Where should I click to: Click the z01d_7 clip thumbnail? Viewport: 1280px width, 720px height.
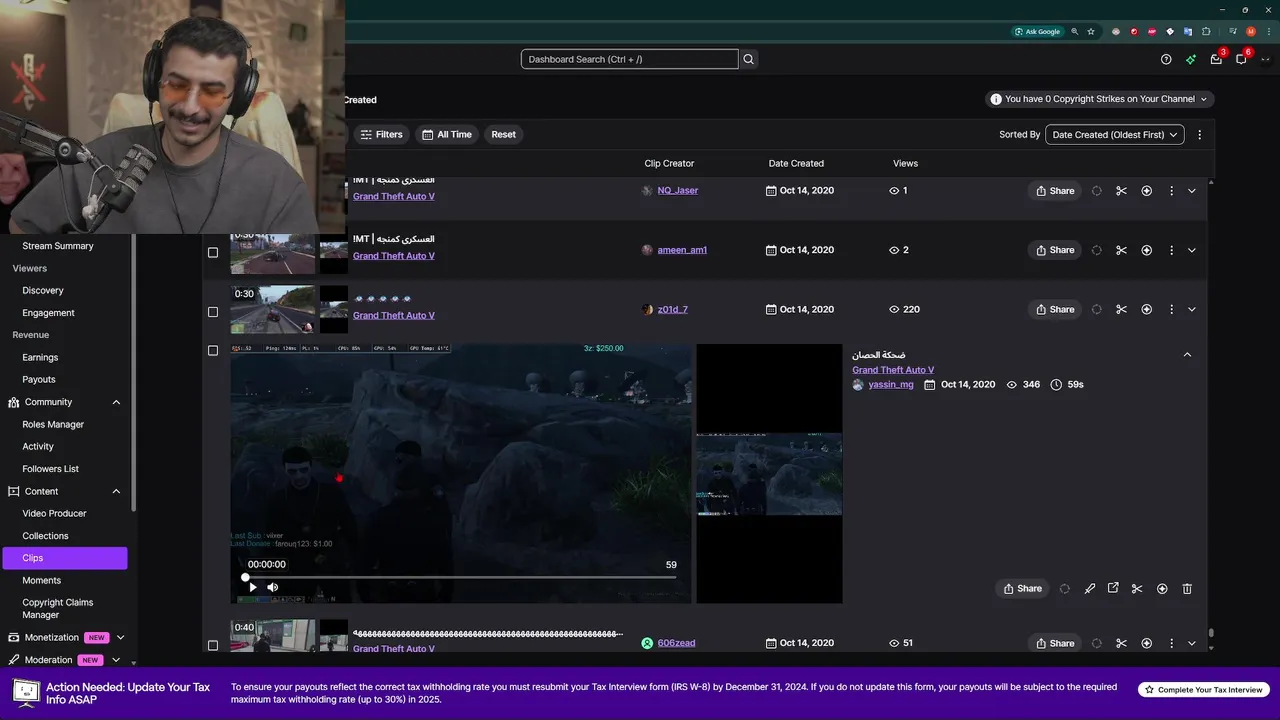(x=273, y=310)
